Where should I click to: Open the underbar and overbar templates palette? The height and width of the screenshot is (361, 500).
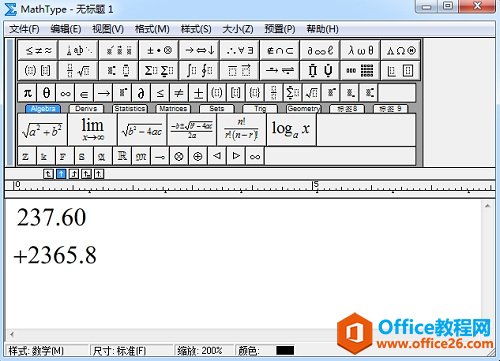coord(240,70)
